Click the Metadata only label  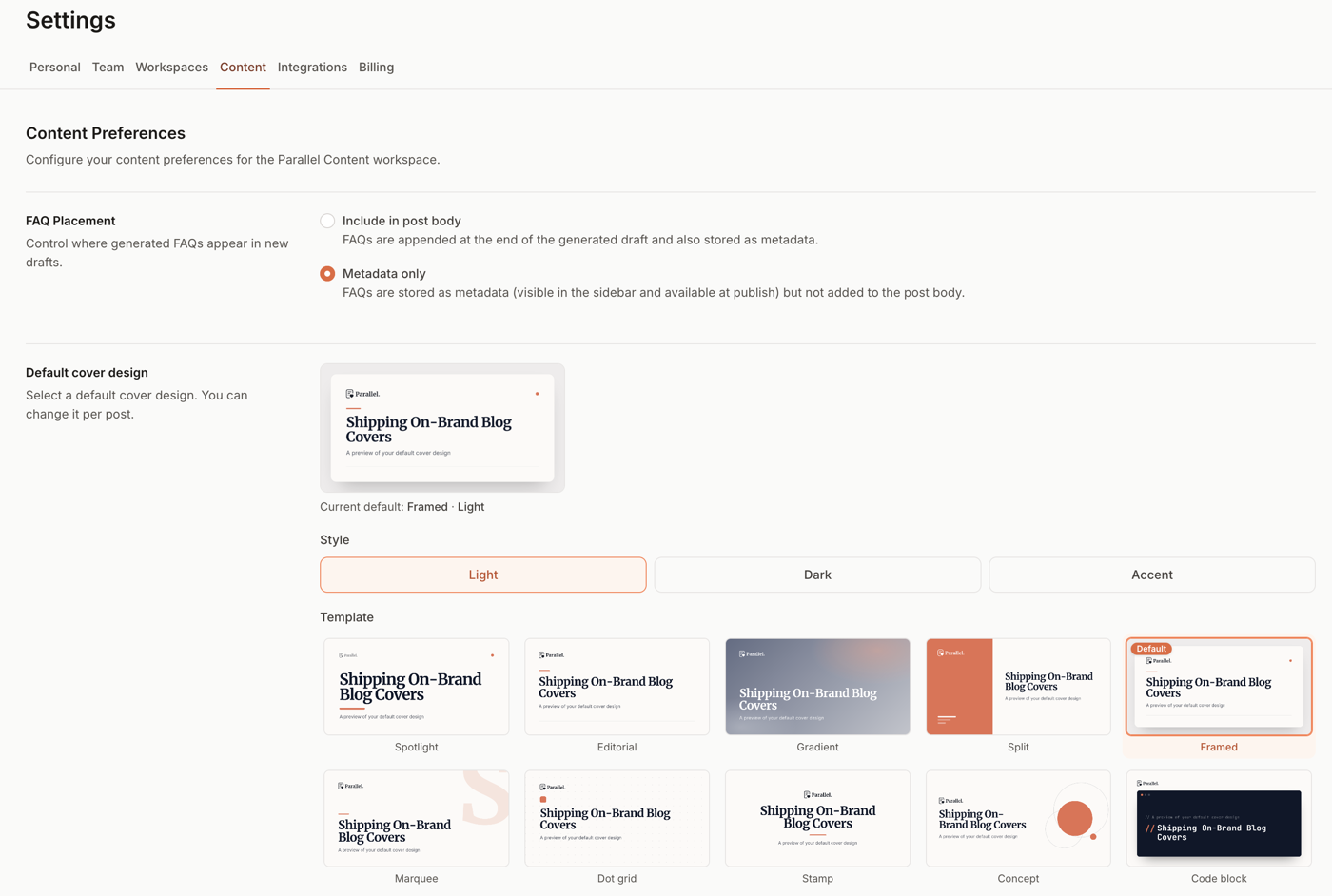click(383, 274)
